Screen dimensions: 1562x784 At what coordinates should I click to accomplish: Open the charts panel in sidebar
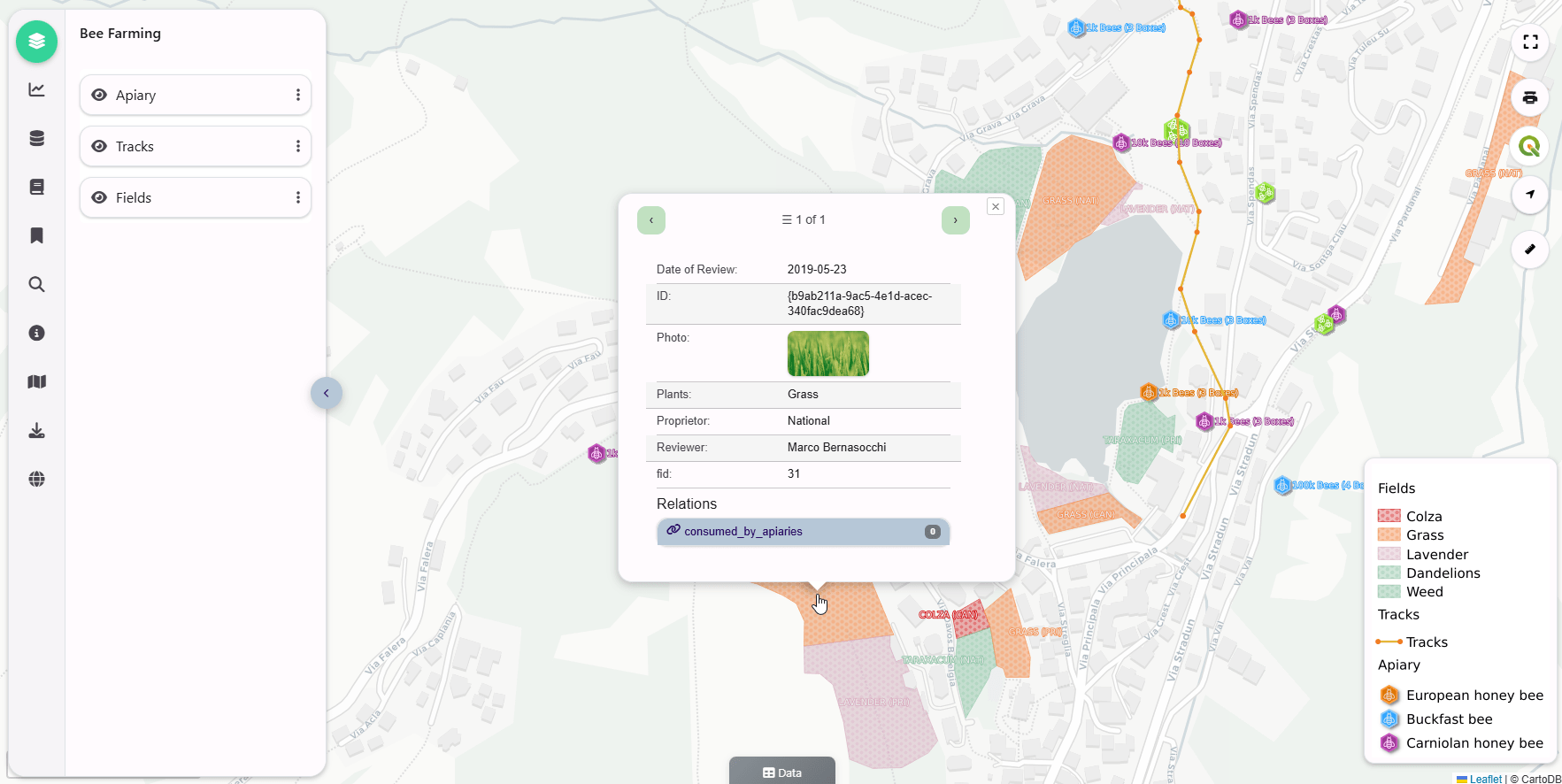tap(36, 89)
